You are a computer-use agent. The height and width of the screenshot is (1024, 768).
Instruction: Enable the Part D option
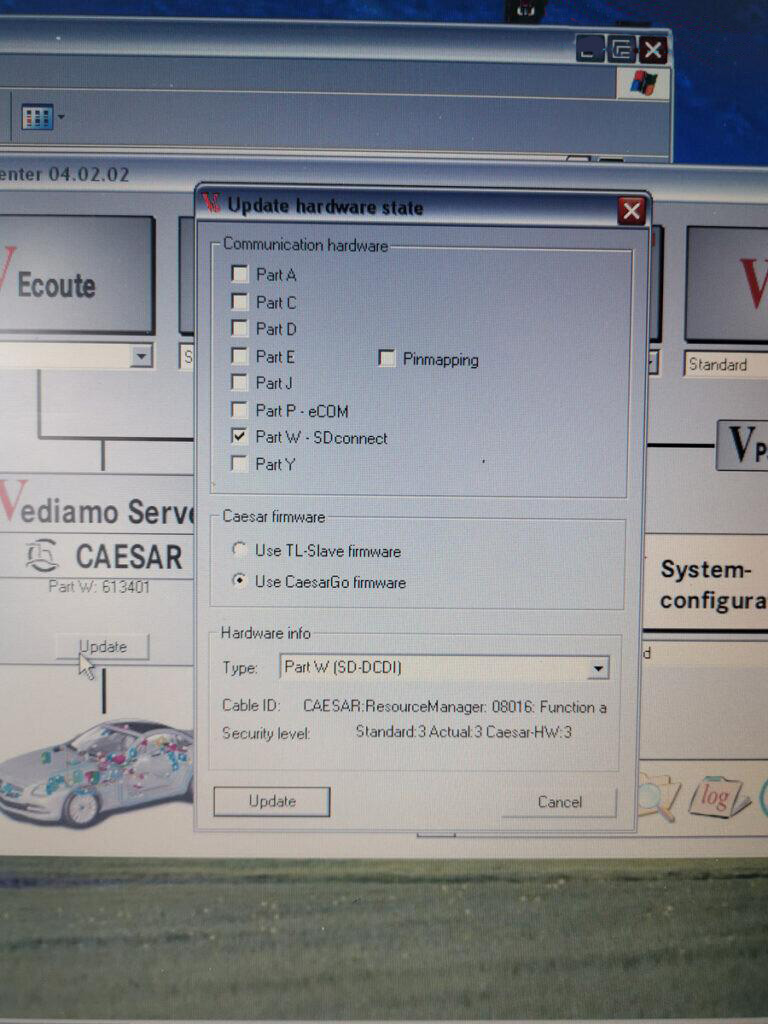pos(240,328)
